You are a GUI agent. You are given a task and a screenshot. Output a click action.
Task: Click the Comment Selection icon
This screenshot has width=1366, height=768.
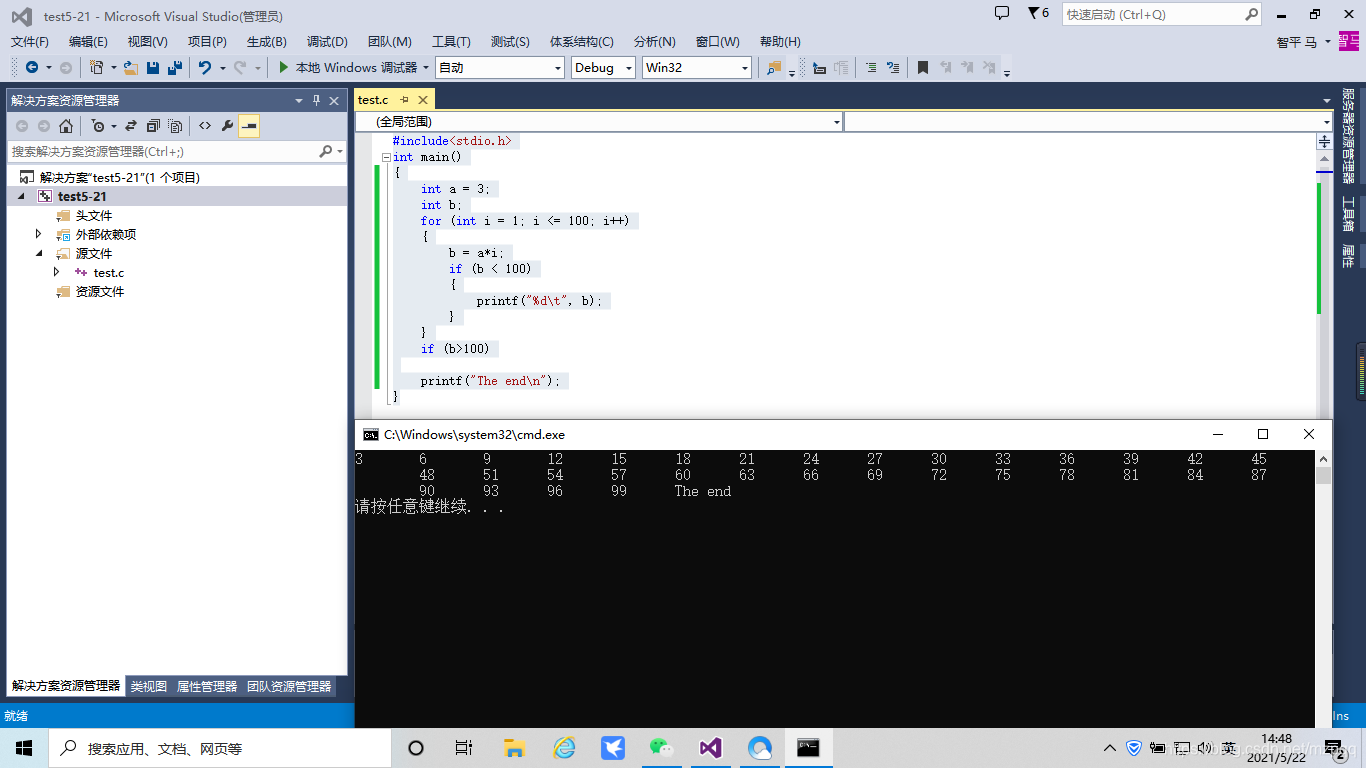(x=870, y=67)
